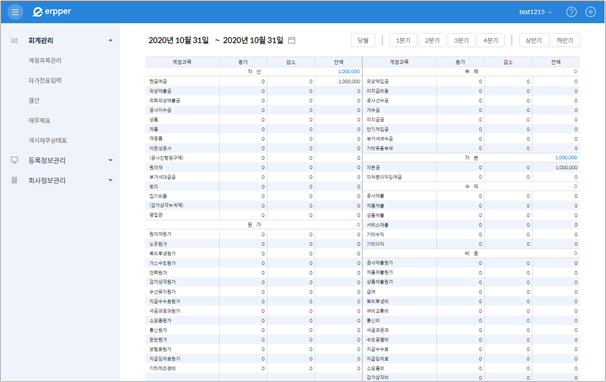Select the 공사미수금 account row

coord(254,110)
